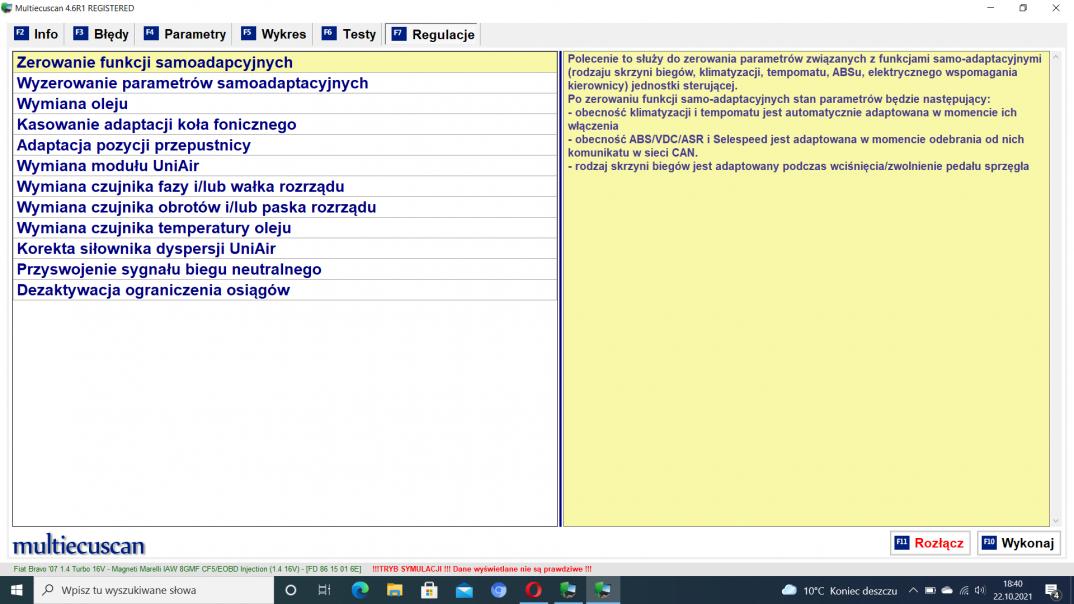Choose Dezaktywacja ograniczenia osiągów entry

pos(153,290)
